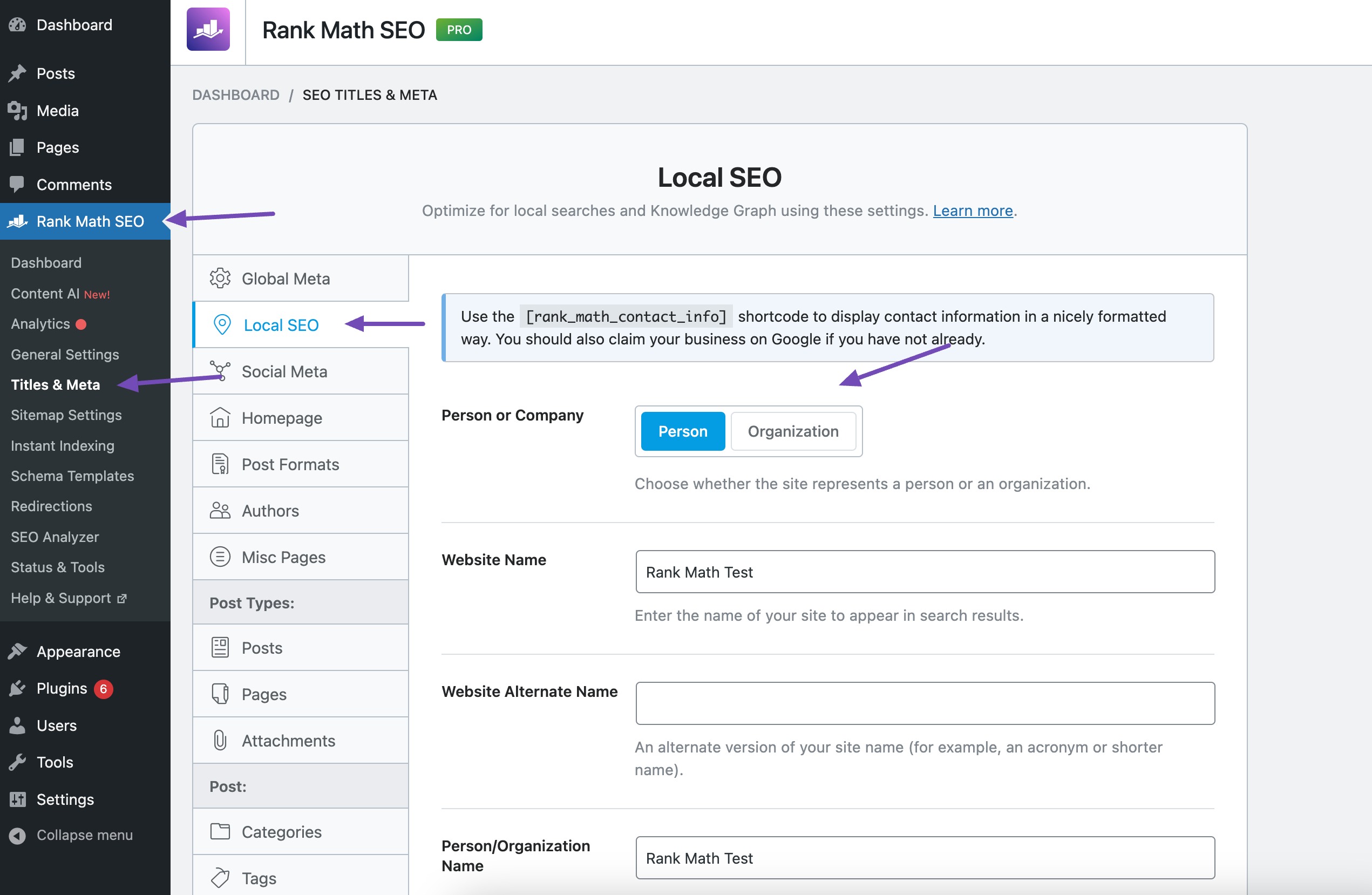Switch to the Authors tab
The height and width of the screenshot is (895, 1372).
[x=270, y=510]
